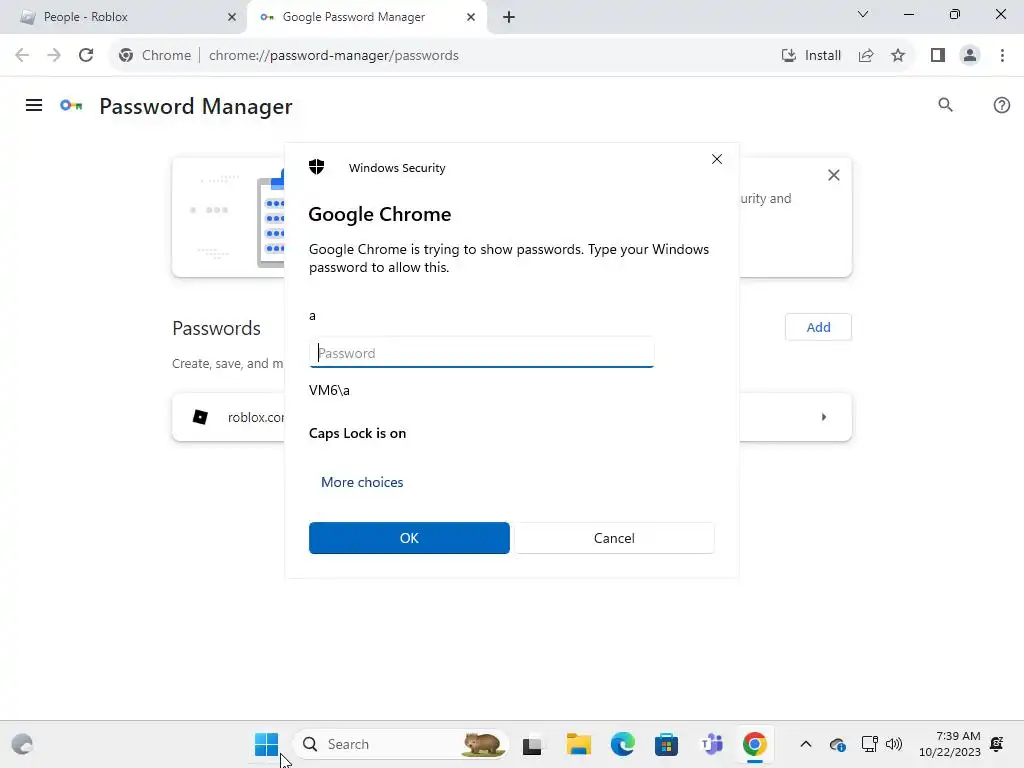Share this page icon in address bar
Screen dimensions: 1024x768
[866, 56]
